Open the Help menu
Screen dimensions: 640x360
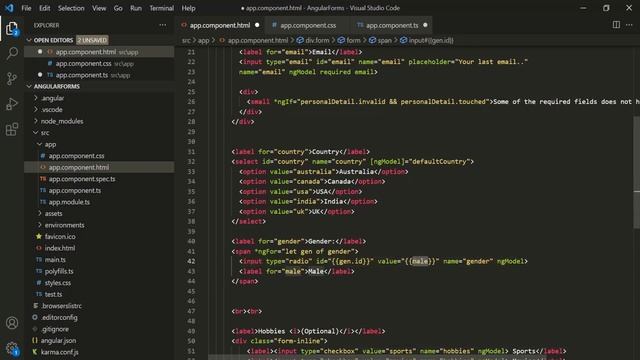coord(188,8)
